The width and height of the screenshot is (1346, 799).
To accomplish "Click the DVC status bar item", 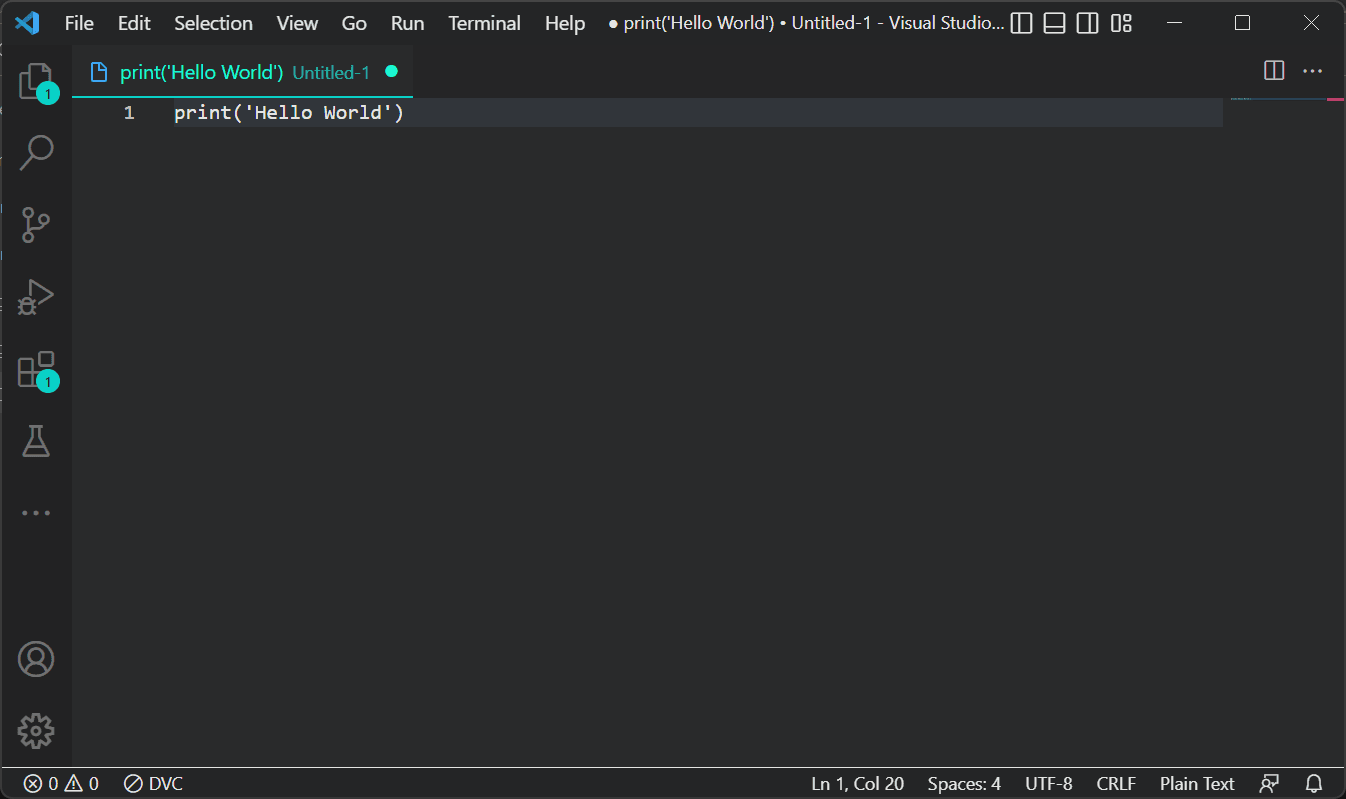I will tap(154, 784).
